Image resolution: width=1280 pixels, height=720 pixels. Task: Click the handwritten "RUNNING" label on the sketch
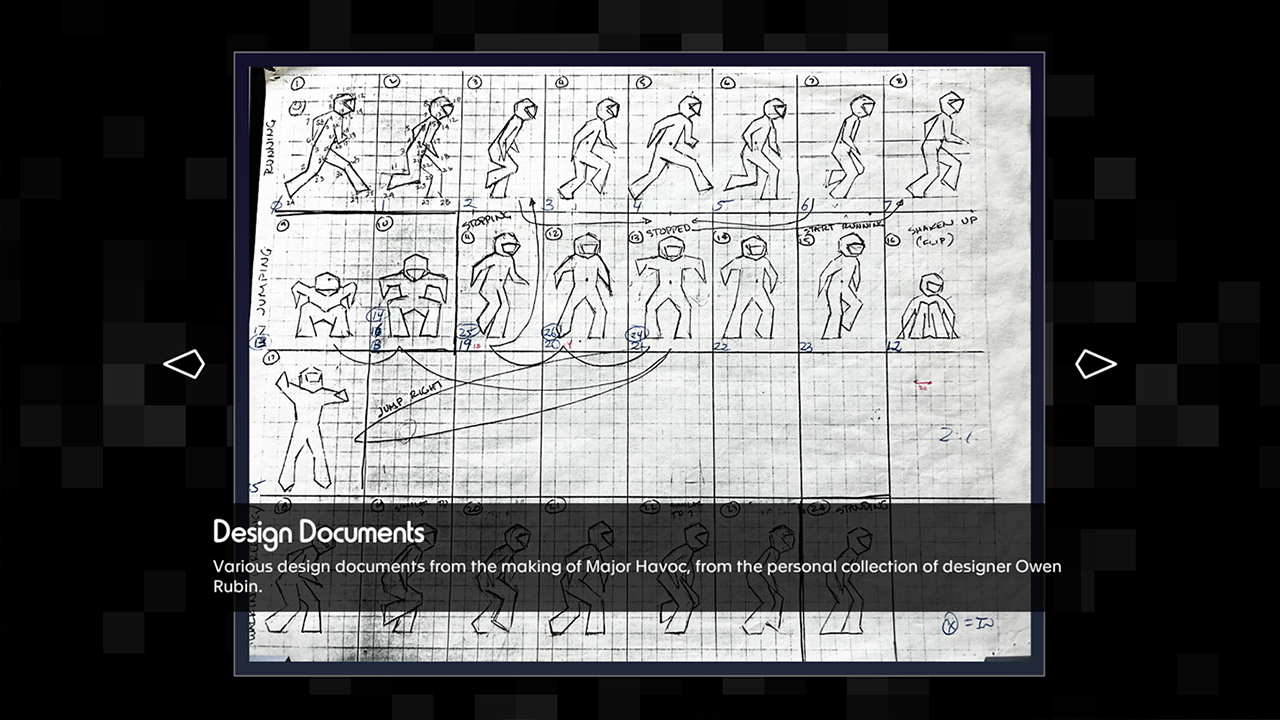click(x=269, y=147)
